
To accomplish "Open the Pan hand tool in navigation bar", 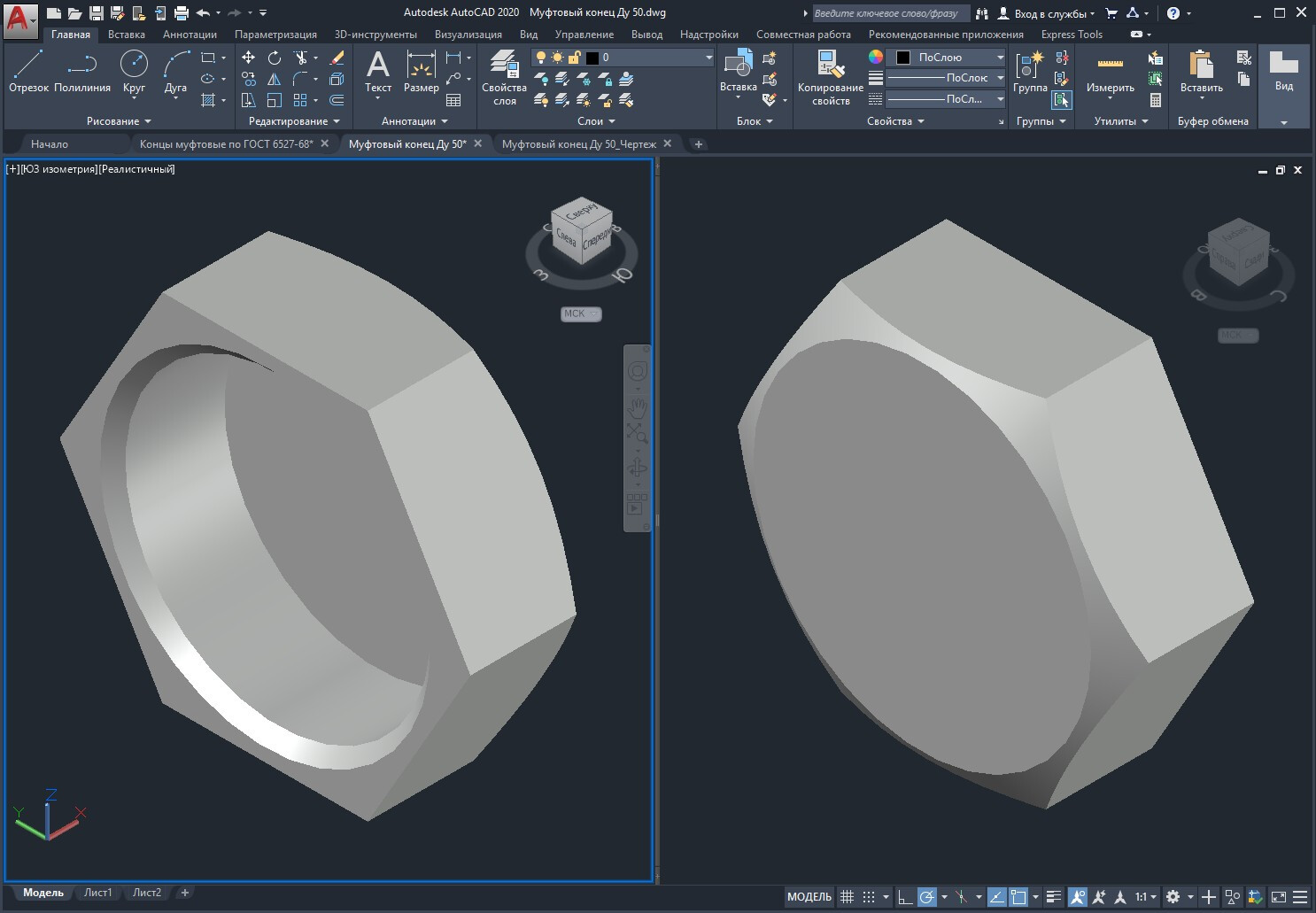I will click(638, 407).
